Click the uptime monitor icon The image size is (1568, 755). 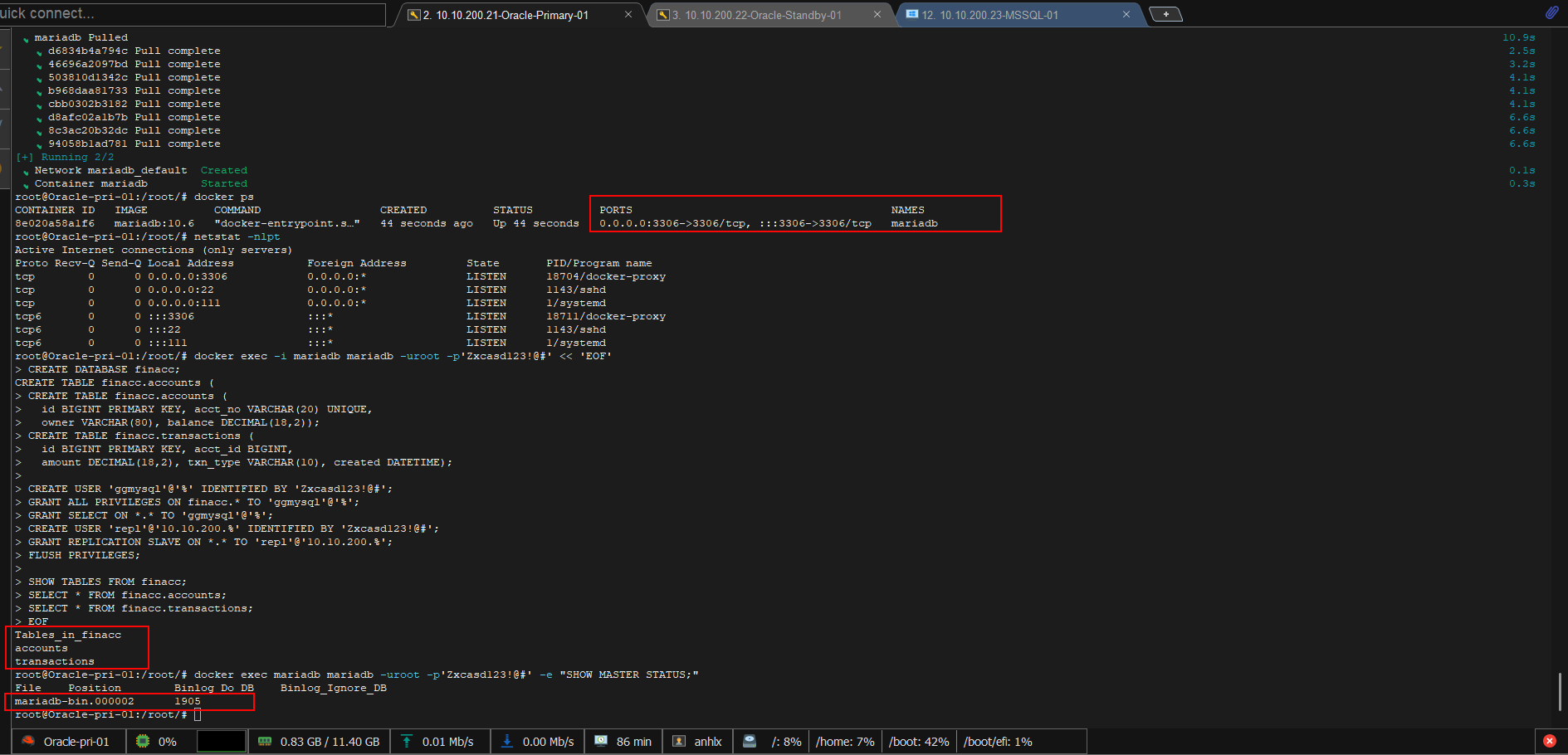(x=601, y=741)
